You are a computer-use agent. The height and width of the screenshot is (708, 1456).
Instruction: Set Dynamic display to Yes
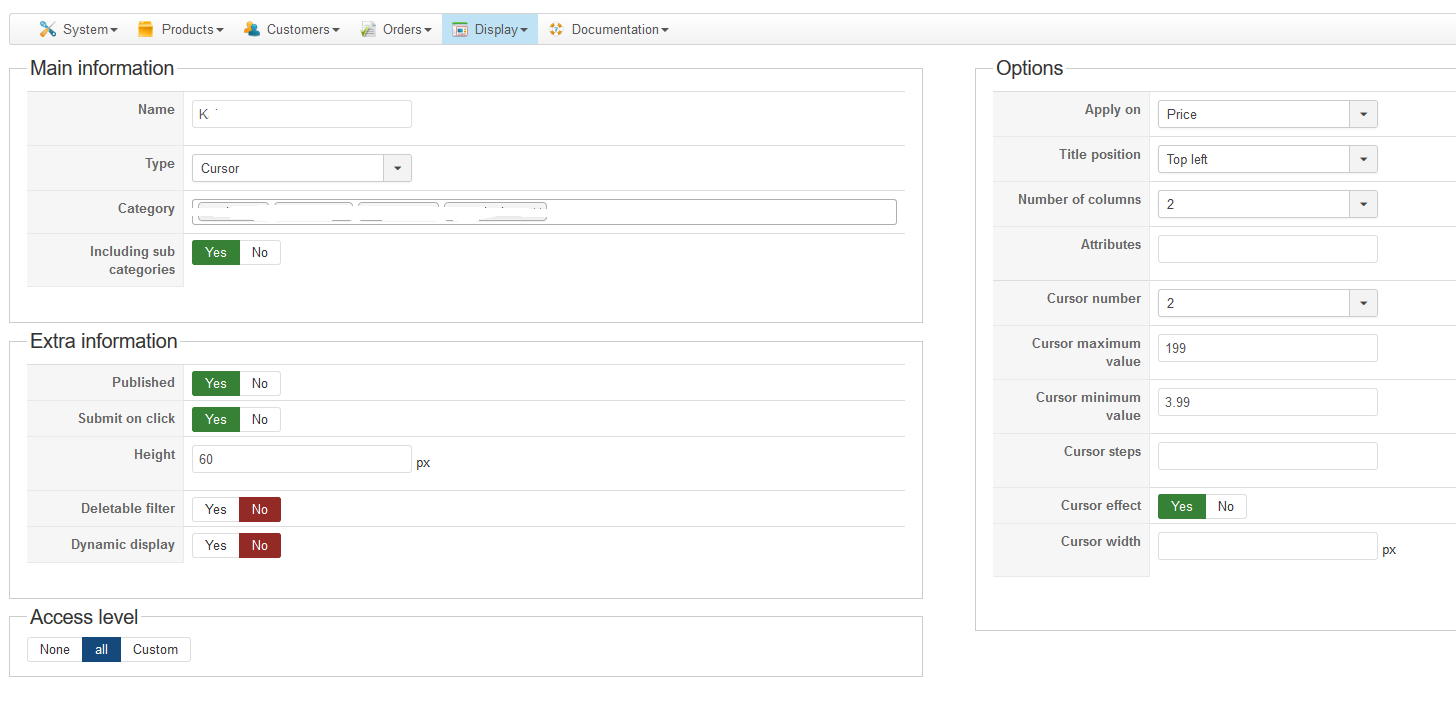[216, 545]
